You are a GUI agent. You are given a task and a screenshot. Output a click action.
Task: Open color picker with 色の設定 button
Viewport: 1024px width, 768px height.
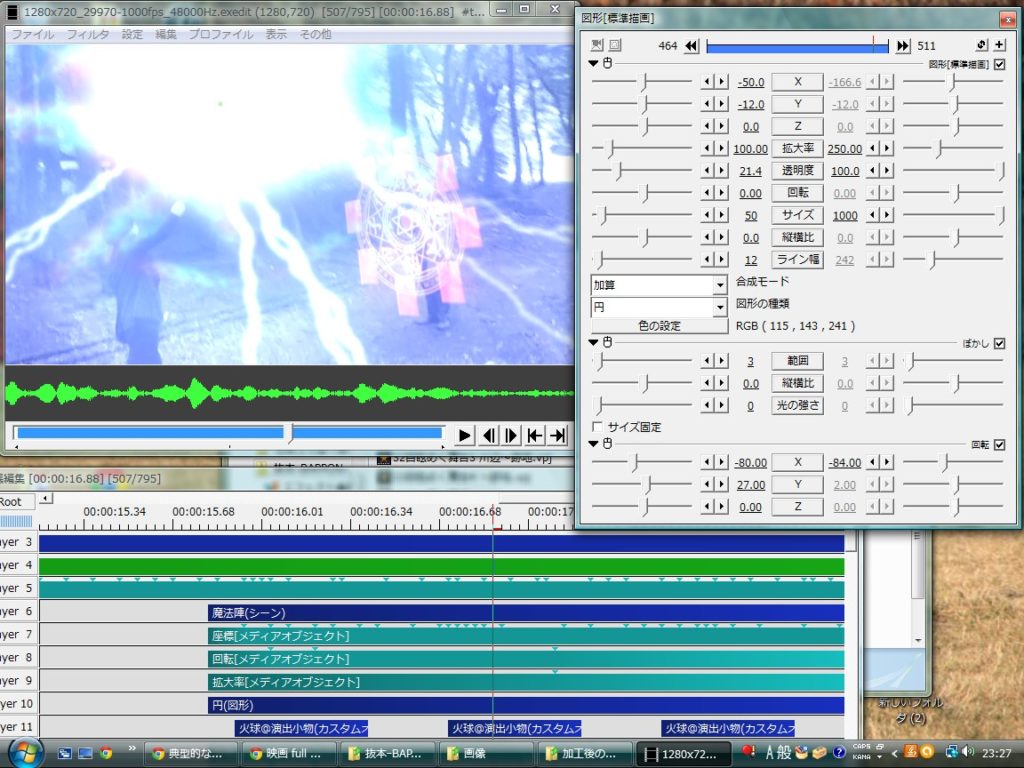[660, 325]
